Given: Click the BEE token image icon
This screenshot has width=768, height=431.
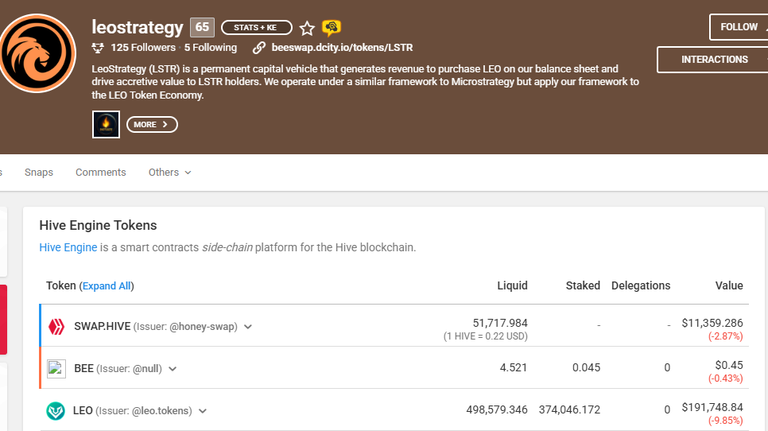Looking at the screenshot, I should click(56, 369).
